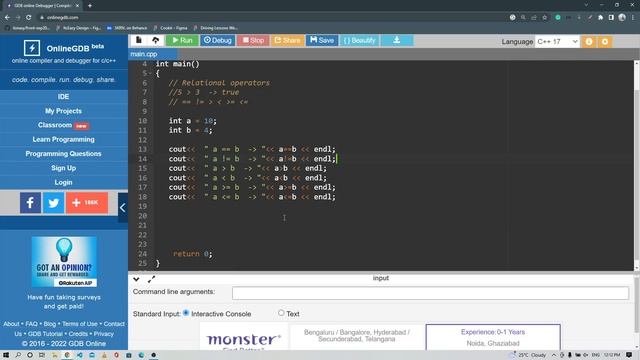The width and height of the screenshot is (640, 360).
Task: Open the Chrome three-dot menu
Action: pos(633,18)
